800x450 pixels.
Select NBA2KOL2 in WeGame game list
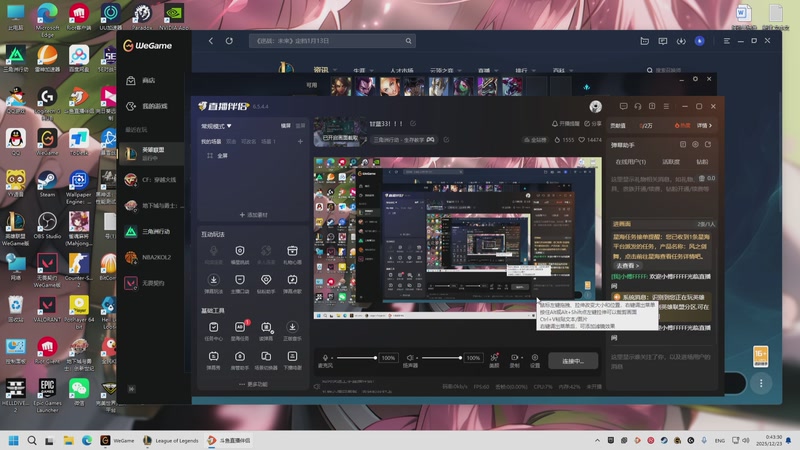pos(151,257)
